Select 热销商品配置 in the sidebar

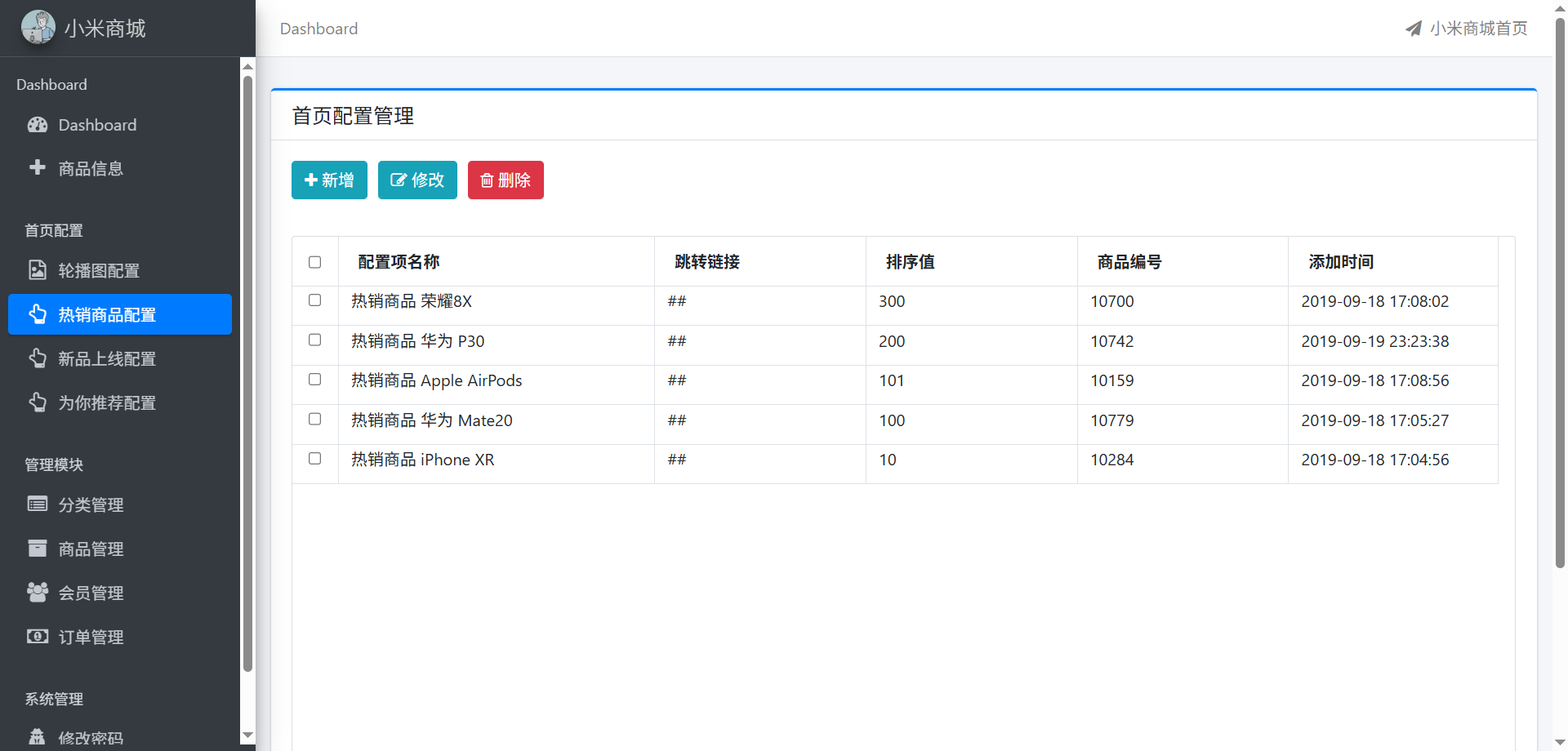120,314
